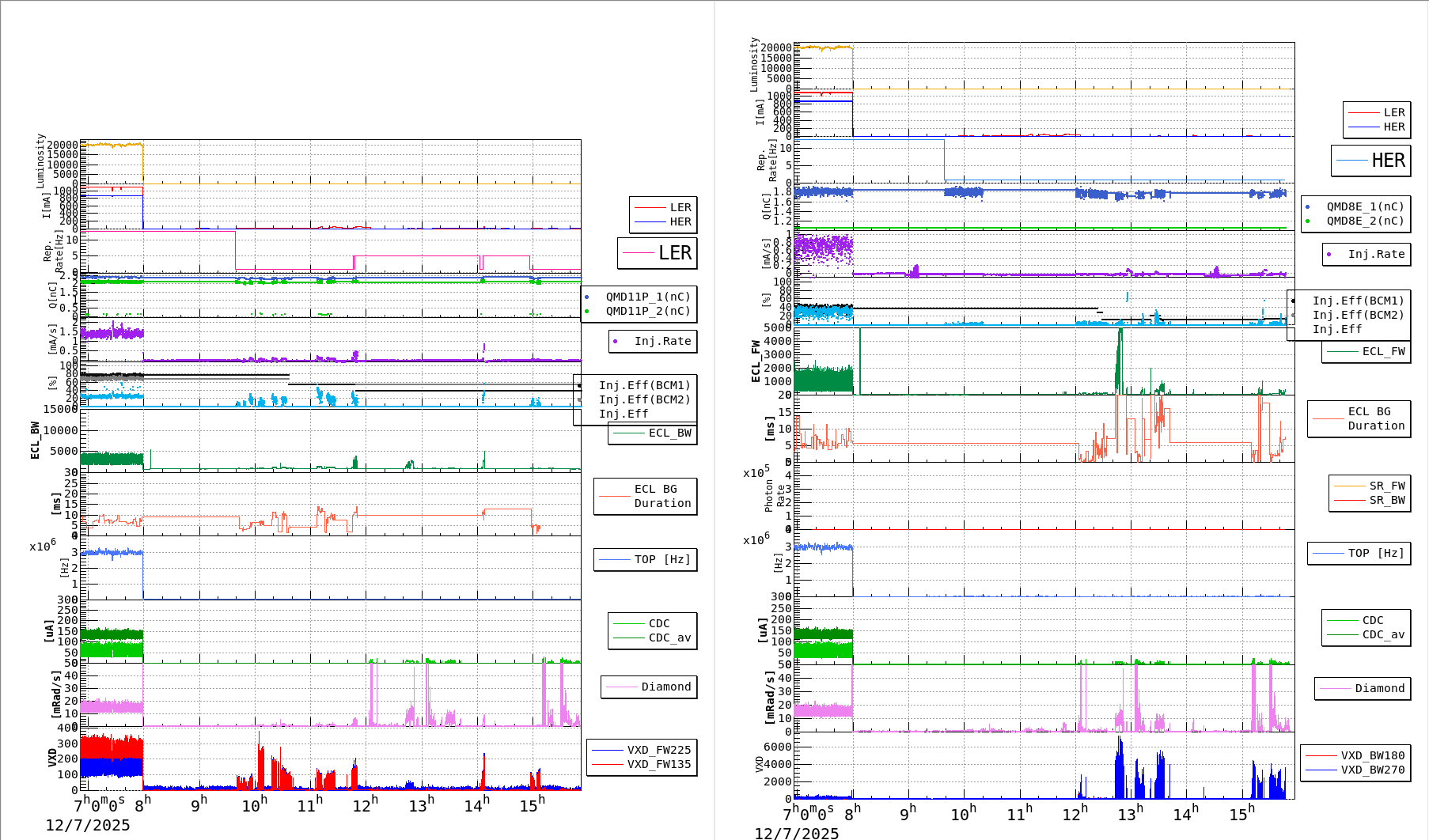Click the large LER legend box
The image size is (1429, 840).
(658, 253)
